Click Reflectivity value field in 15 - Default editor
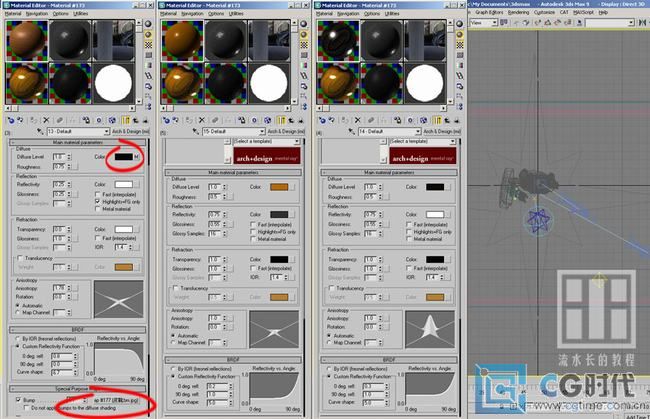Screen dimensions: 650x419 [213, 214]
